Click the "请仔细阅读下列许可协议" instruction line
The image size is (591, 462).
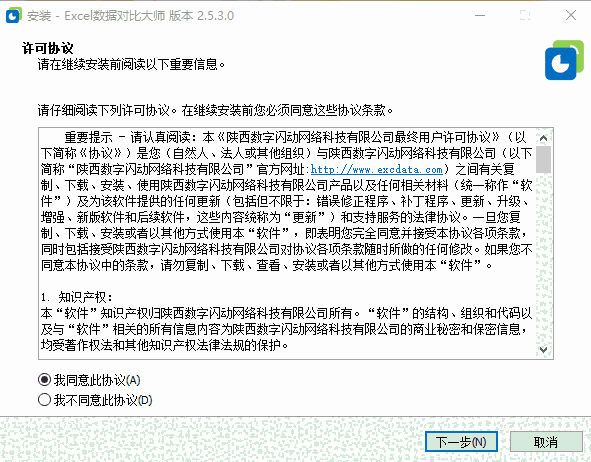(215, 110)
